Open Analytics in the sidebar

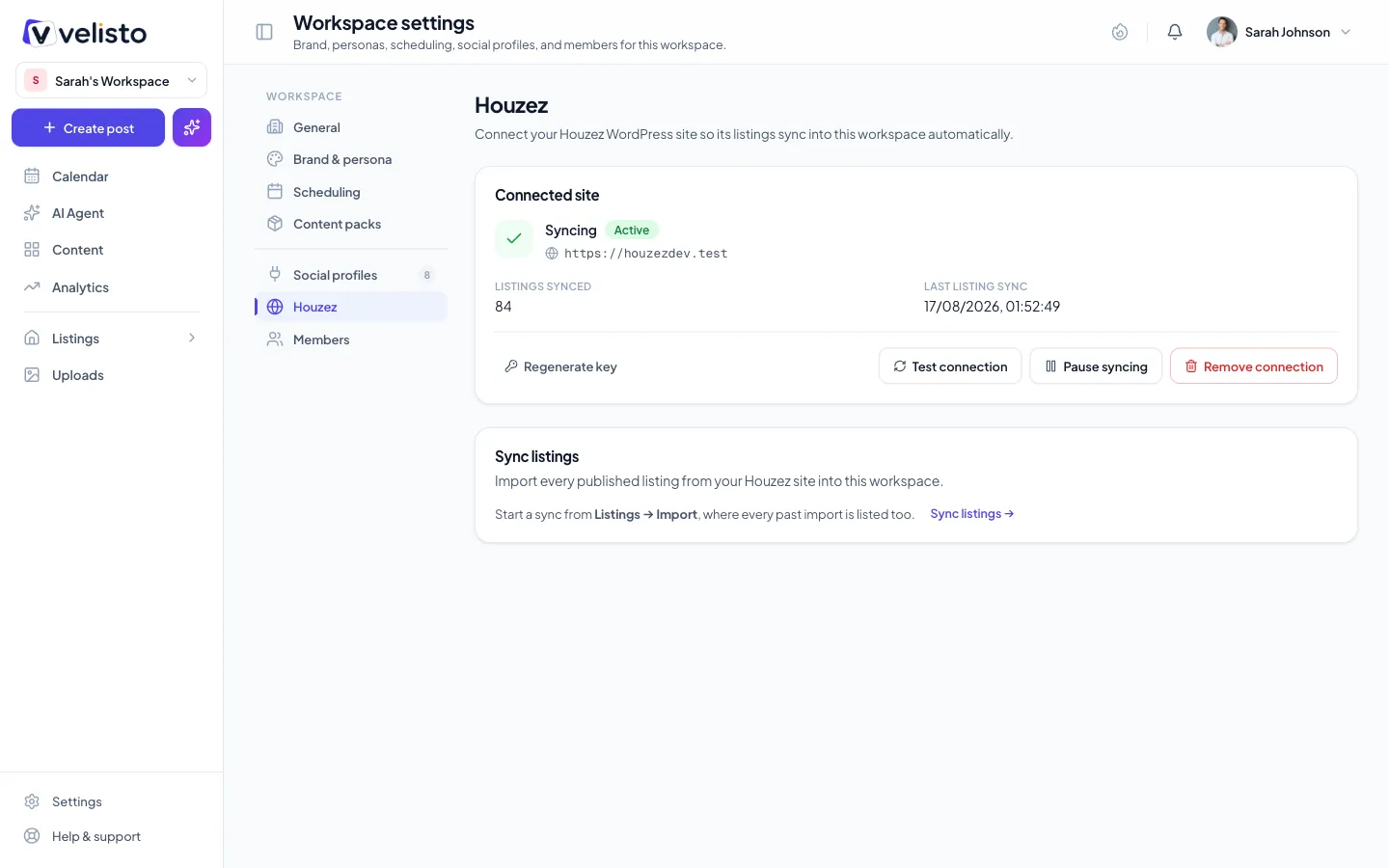(x=111, y=287)
